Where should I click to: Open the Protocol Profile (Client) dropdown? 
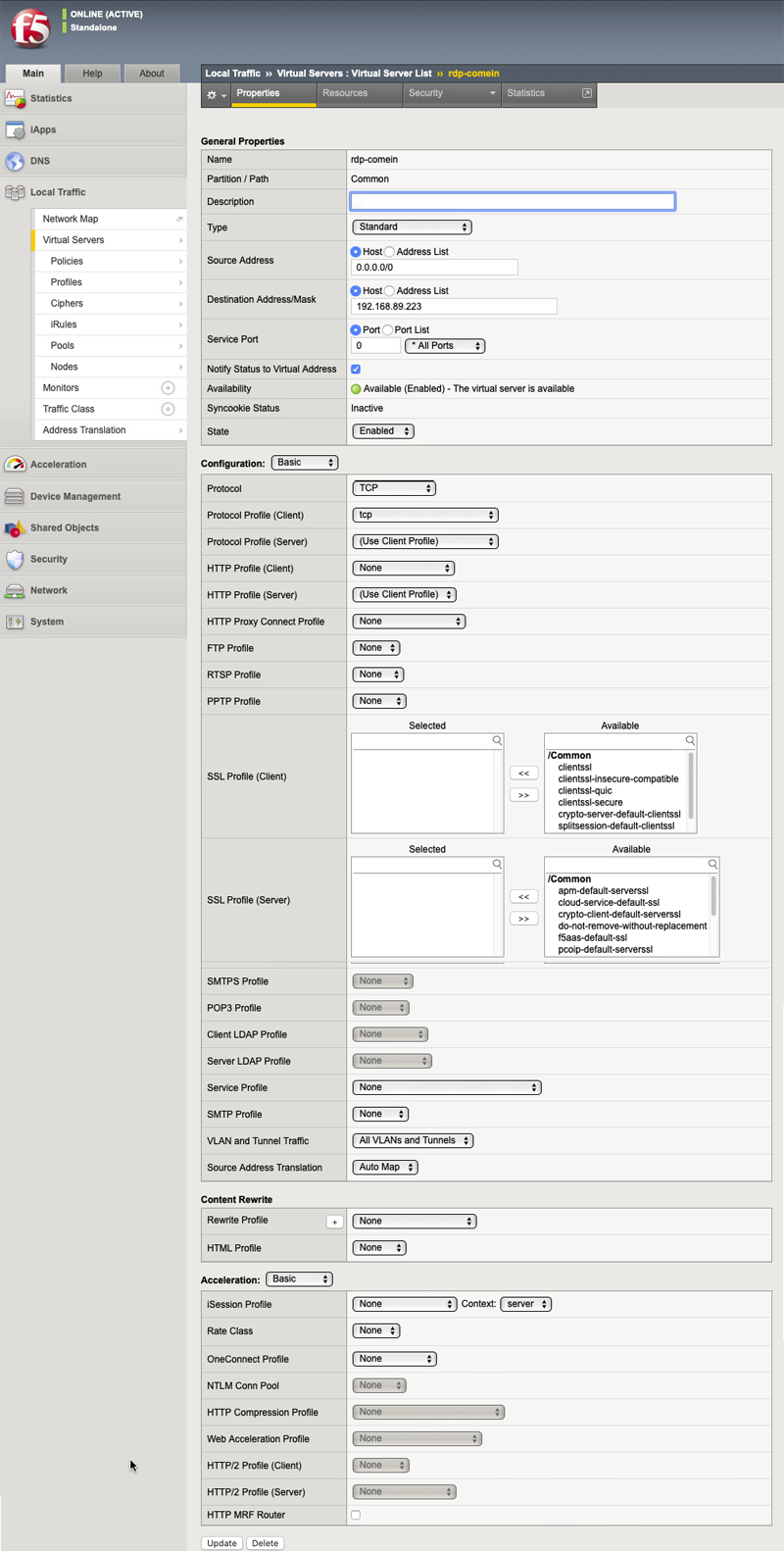(425, 515)
